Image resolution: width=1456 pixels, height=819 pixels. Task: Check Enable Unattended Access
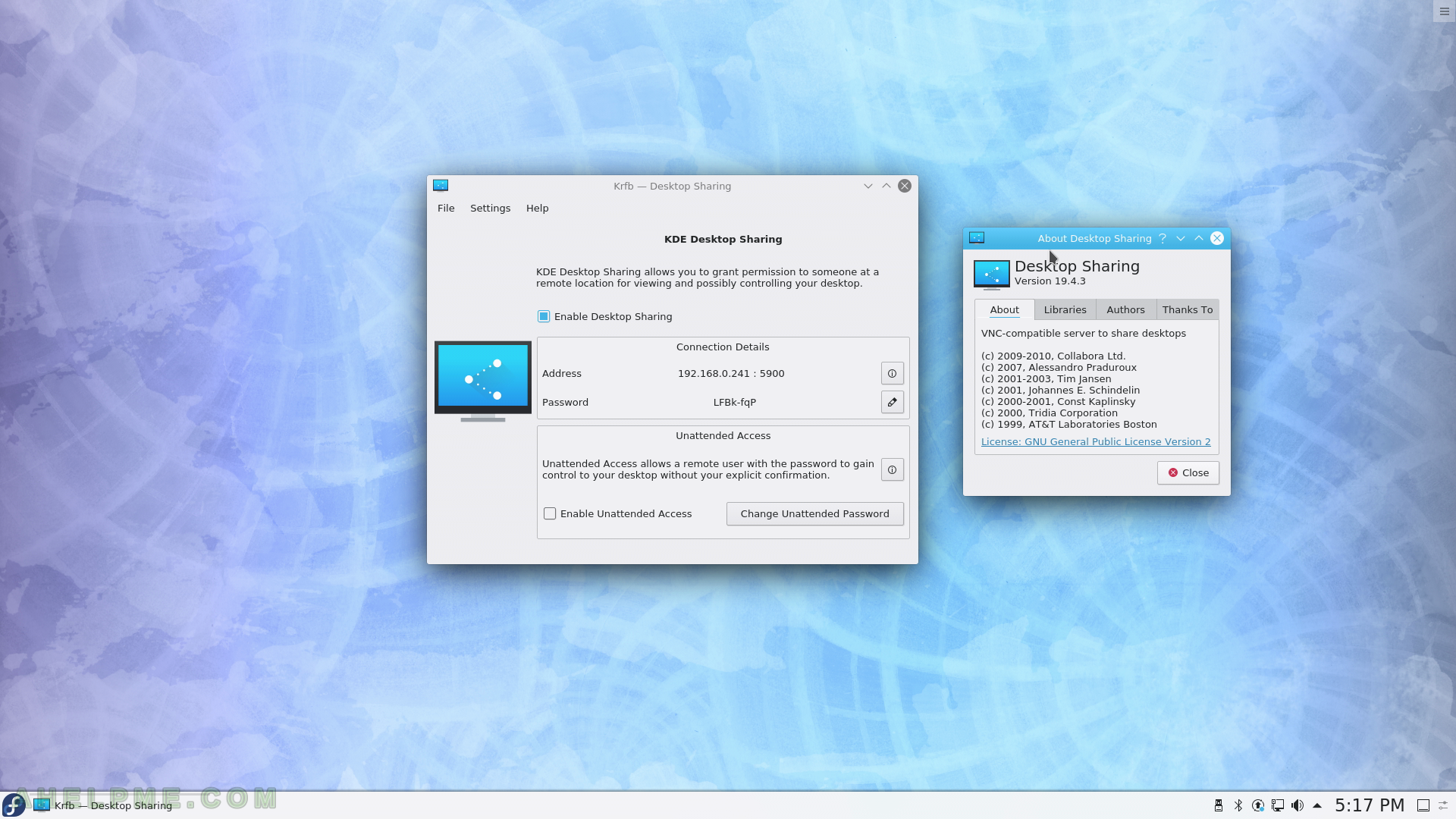550,513
